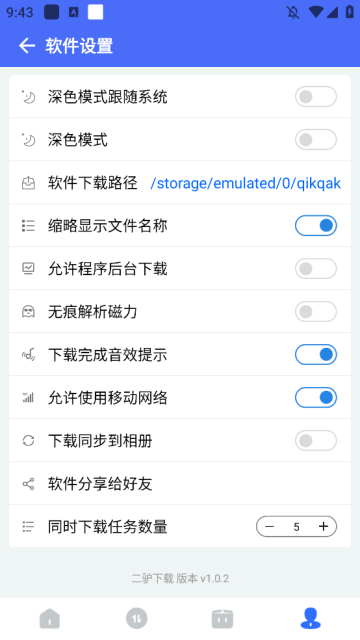Tap the task count value 5 field
The image size is (360, 640).
click(296, 527)
